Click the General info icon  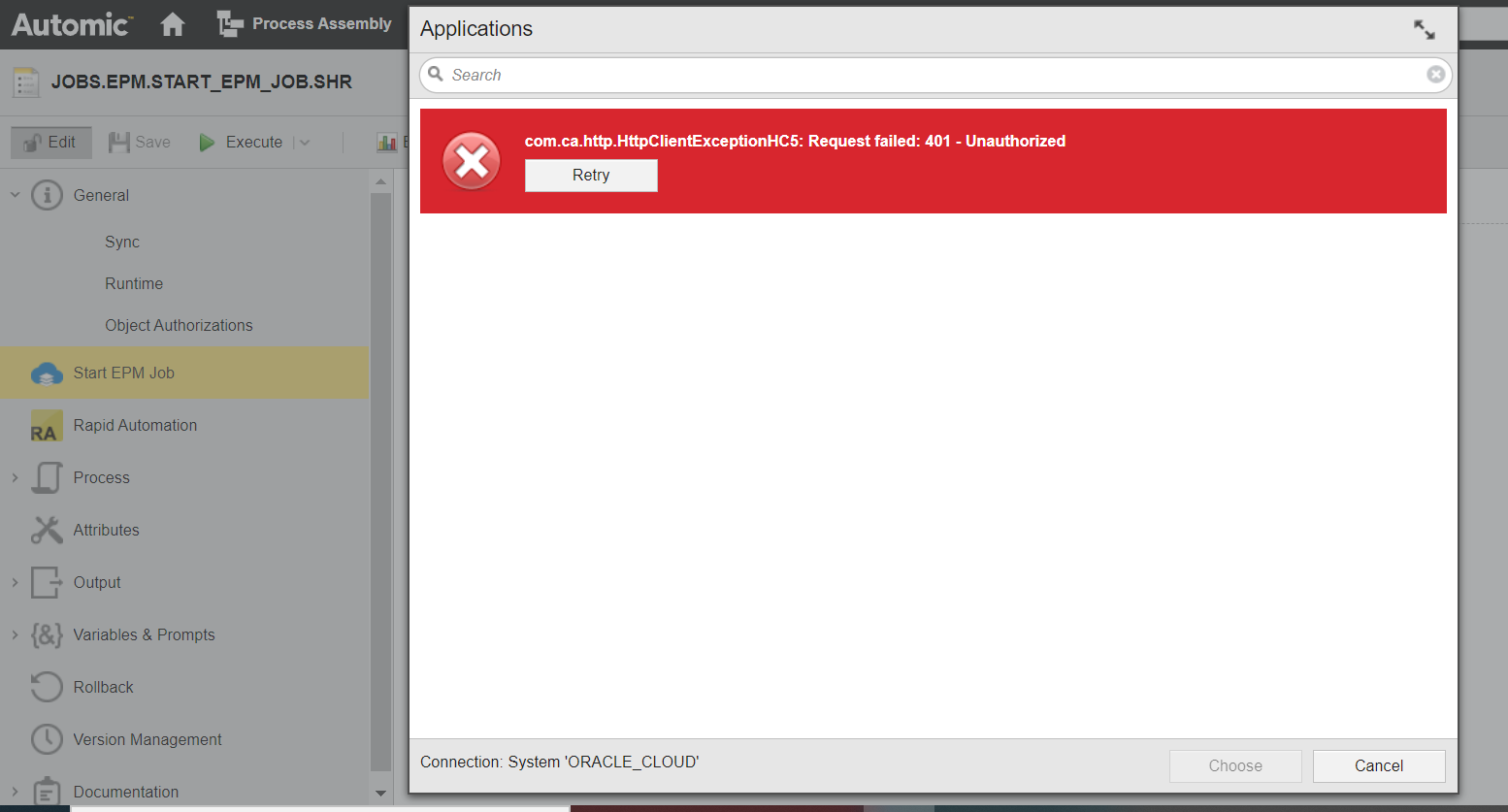pos(47,194)
